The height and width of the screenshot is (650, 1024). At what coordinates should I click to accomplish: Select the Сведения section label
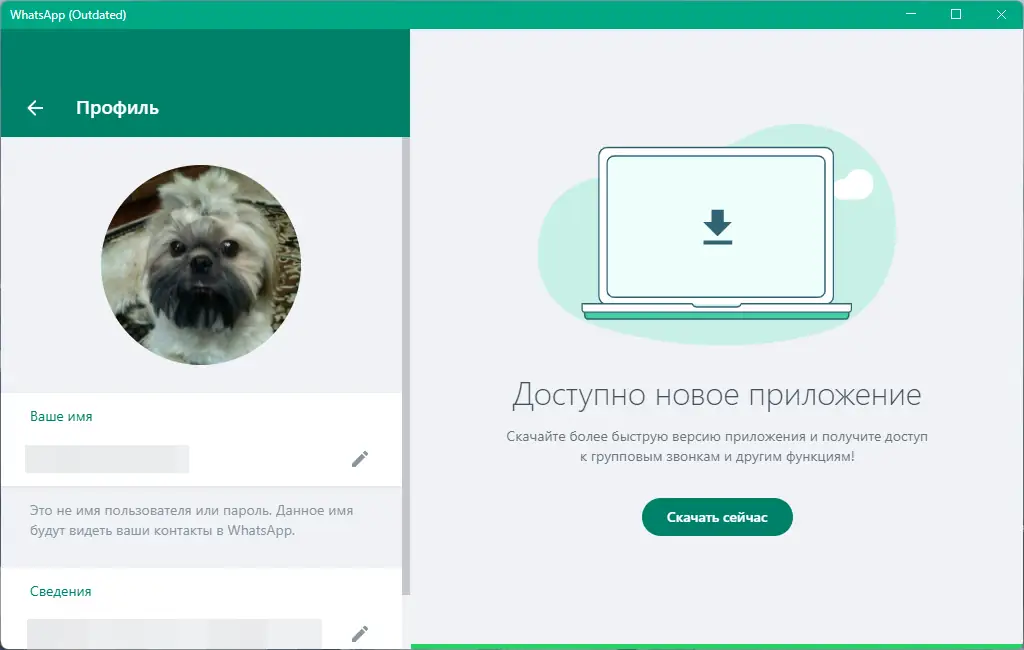[x=60, y=591]
